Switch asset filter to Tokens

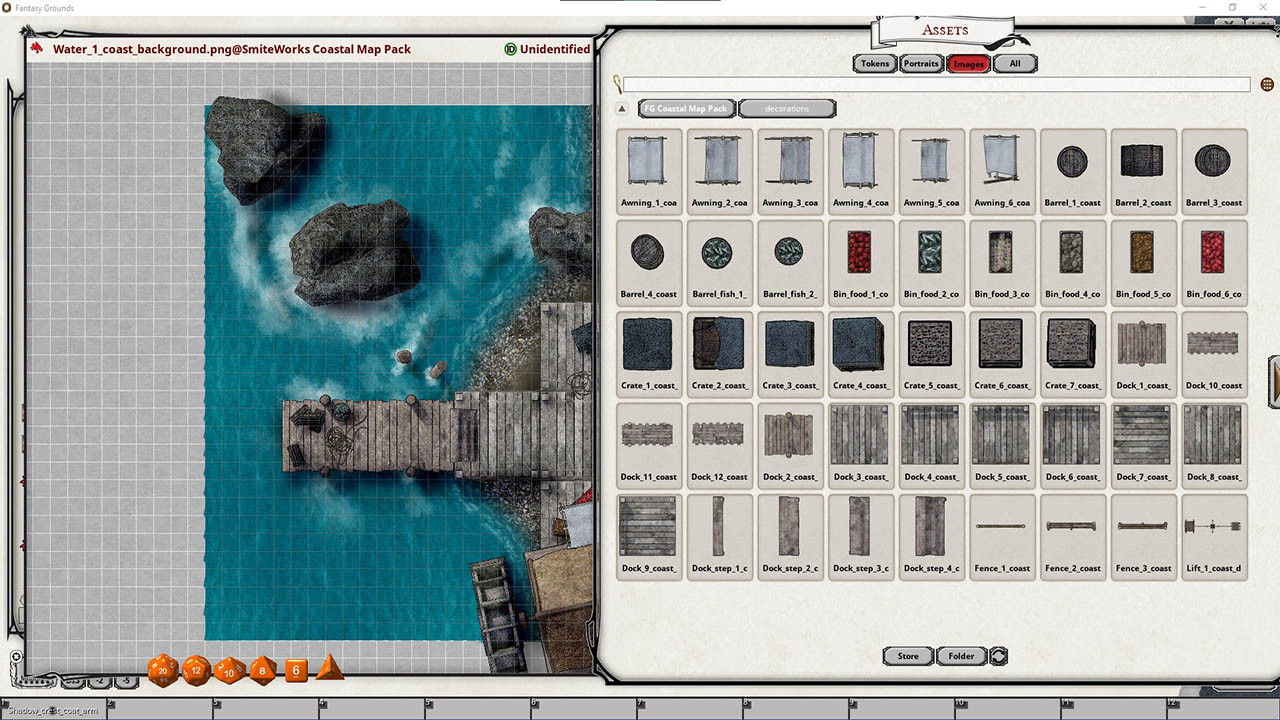point(875,64)
